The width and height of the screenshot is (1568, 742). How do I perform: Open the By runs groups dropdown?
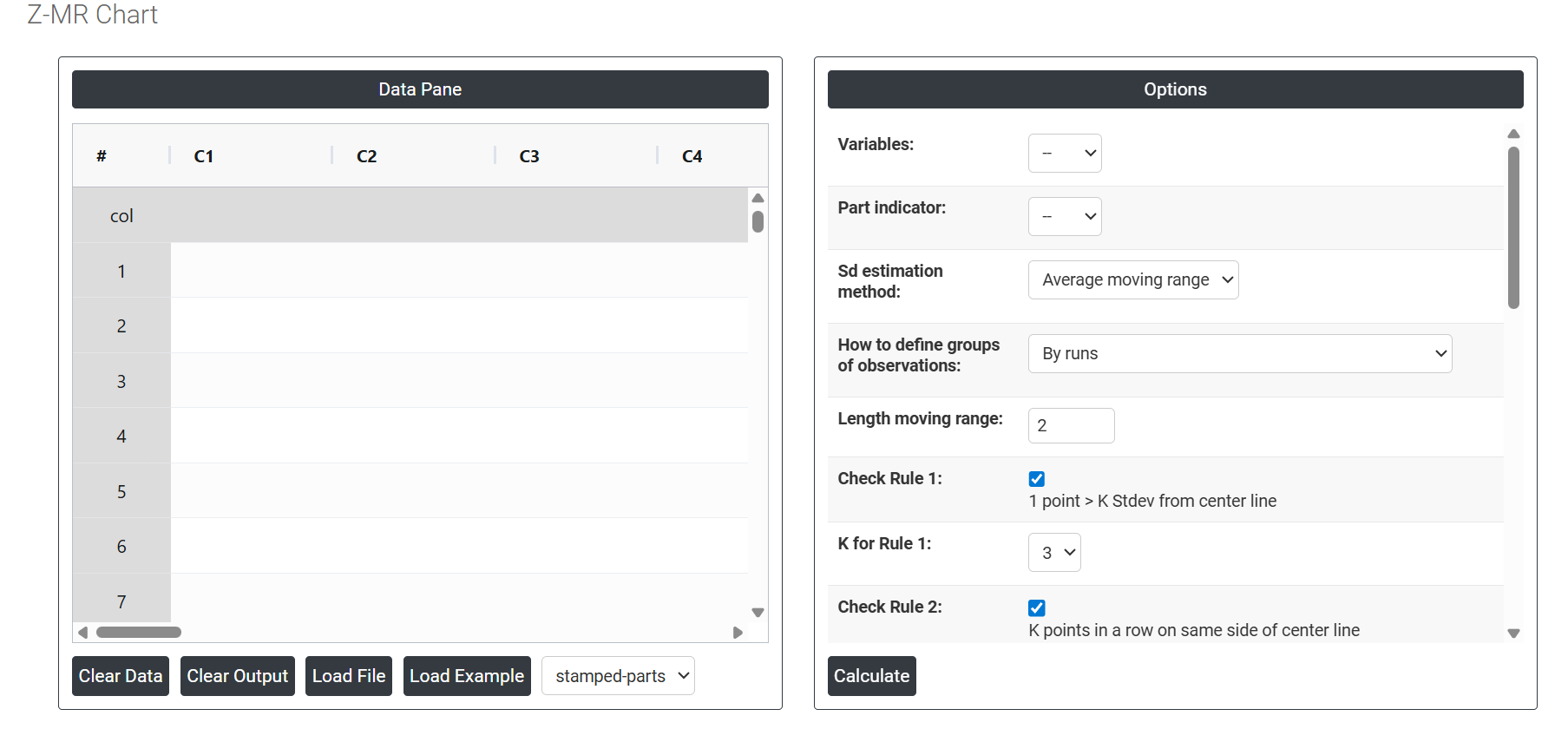point(1239,354)
